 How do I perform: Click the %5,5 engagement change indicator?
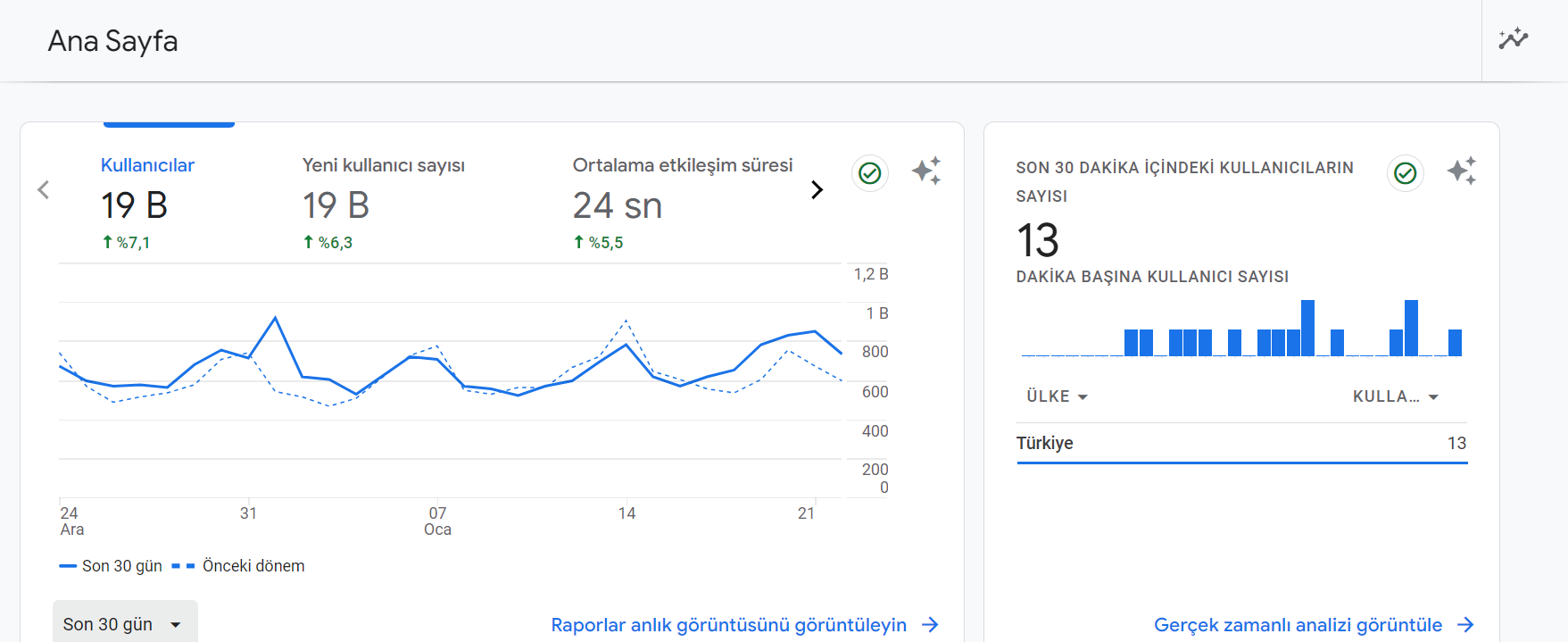598,243
